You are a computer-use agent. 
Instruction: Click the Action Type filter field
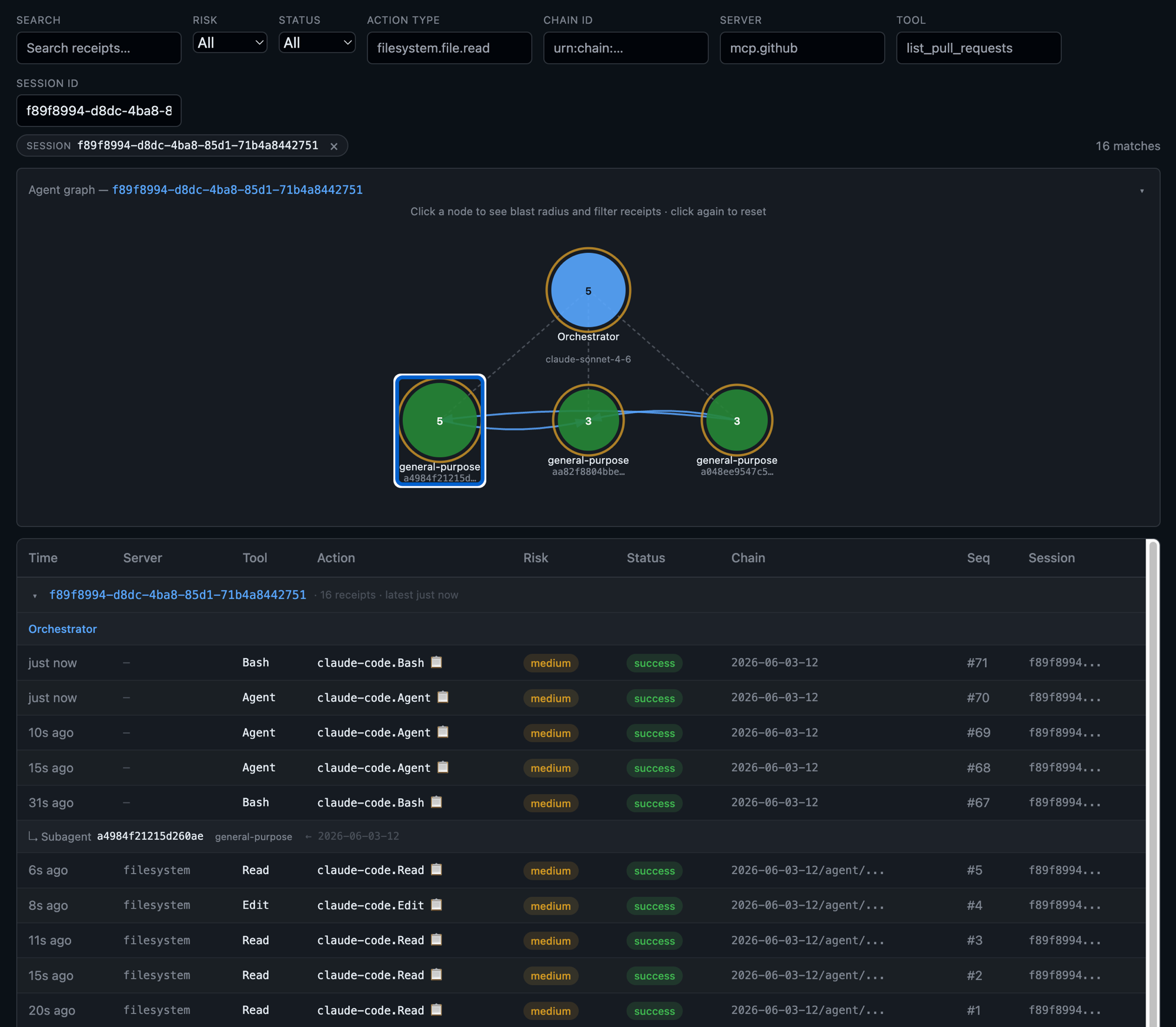click(x=449, y=48)
